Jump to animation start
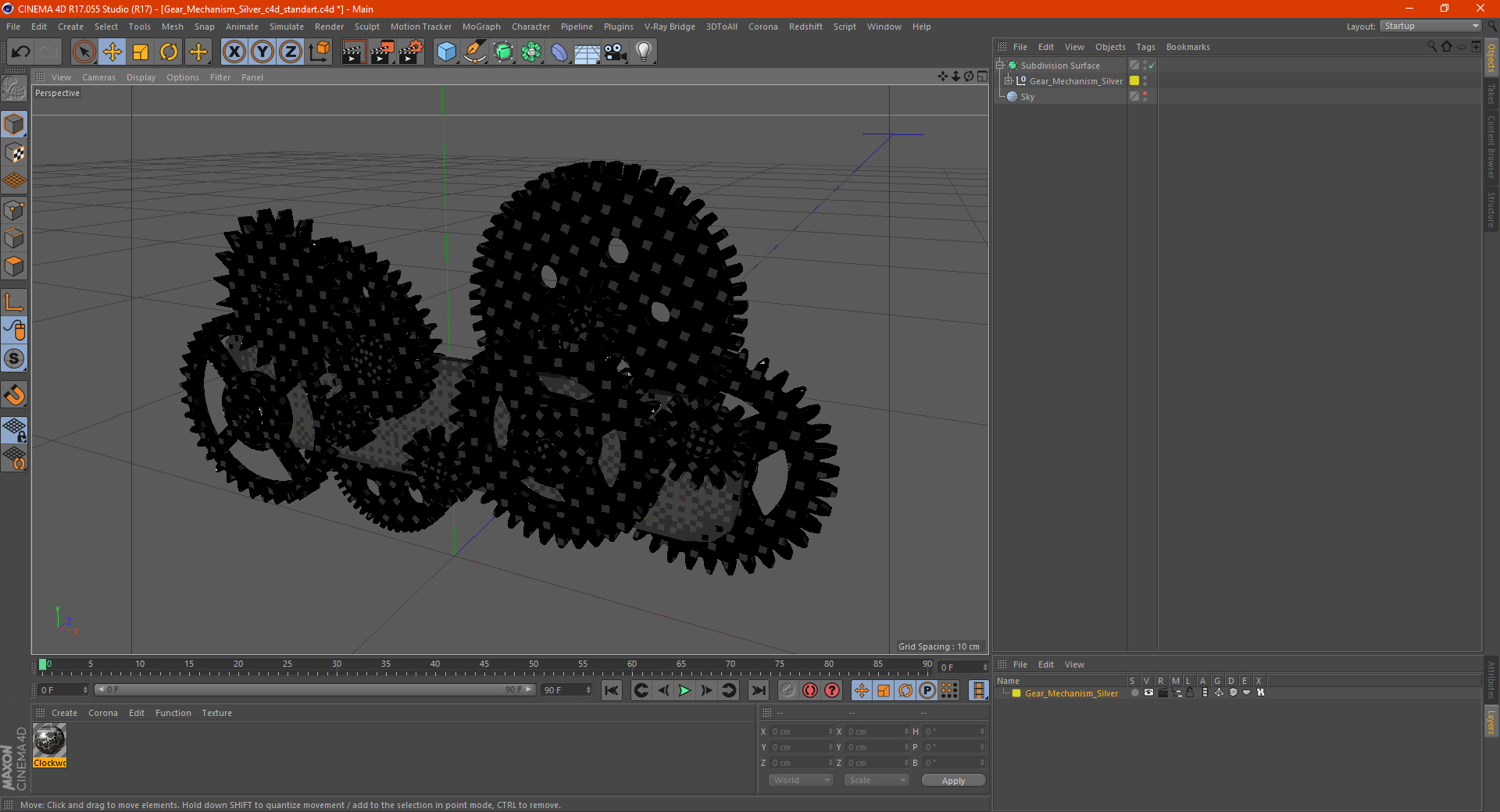The image size is (1500, 812). [612, 690]
